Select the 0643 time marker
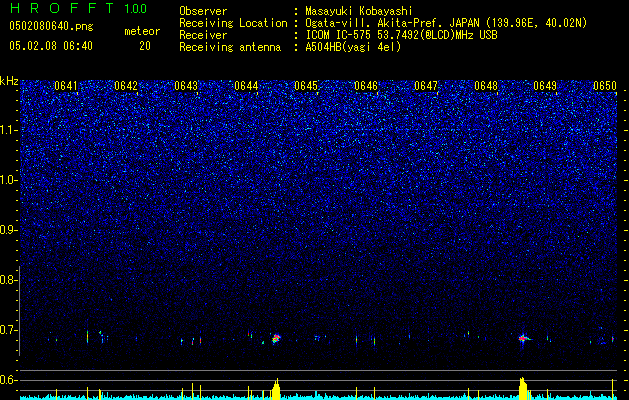This screenshot has width=629, height=400. (x=186, y=86)
